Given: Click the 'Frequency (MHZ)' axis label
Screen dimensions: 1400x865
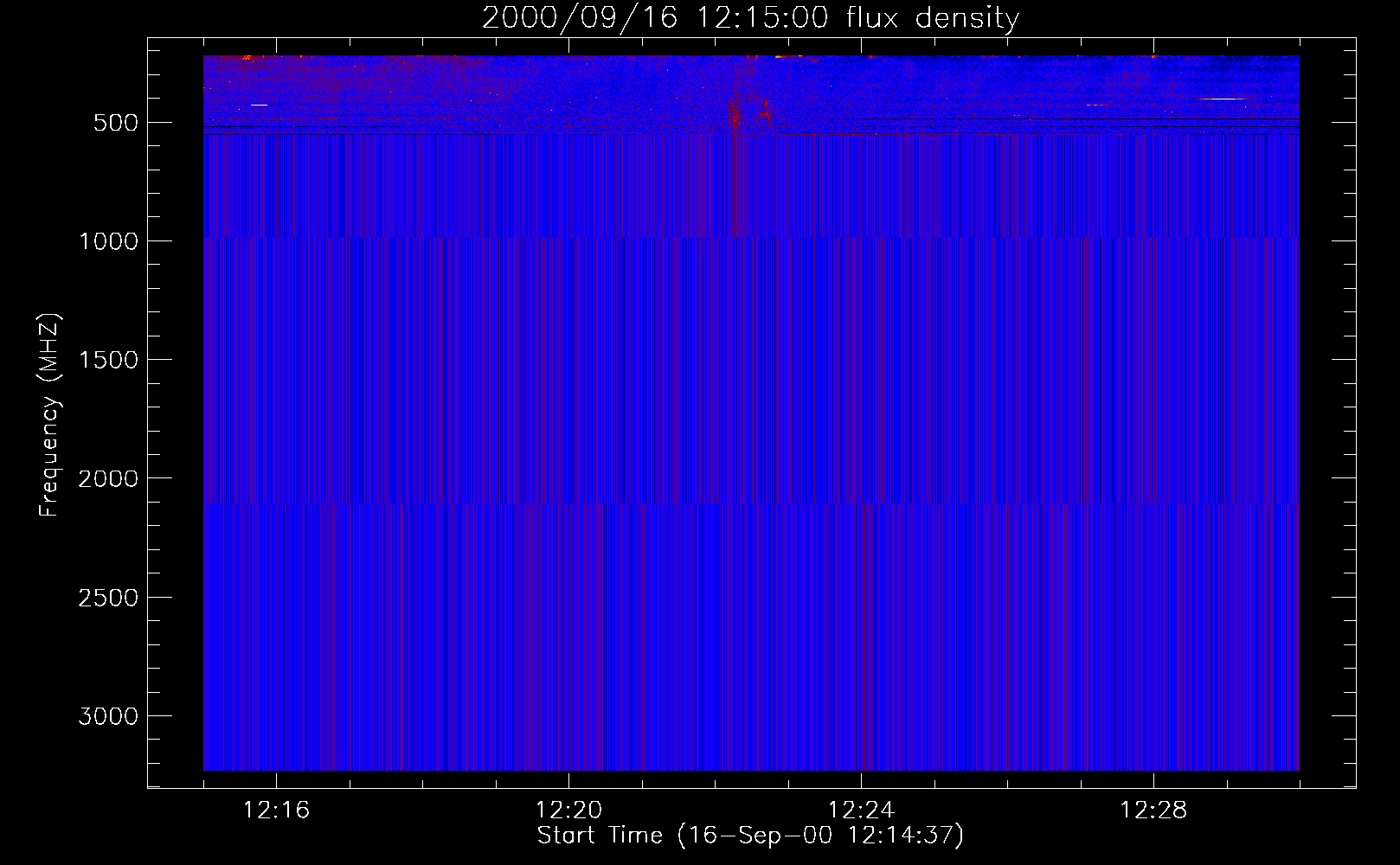Looking at the screenshot, I should coord(49,415).
